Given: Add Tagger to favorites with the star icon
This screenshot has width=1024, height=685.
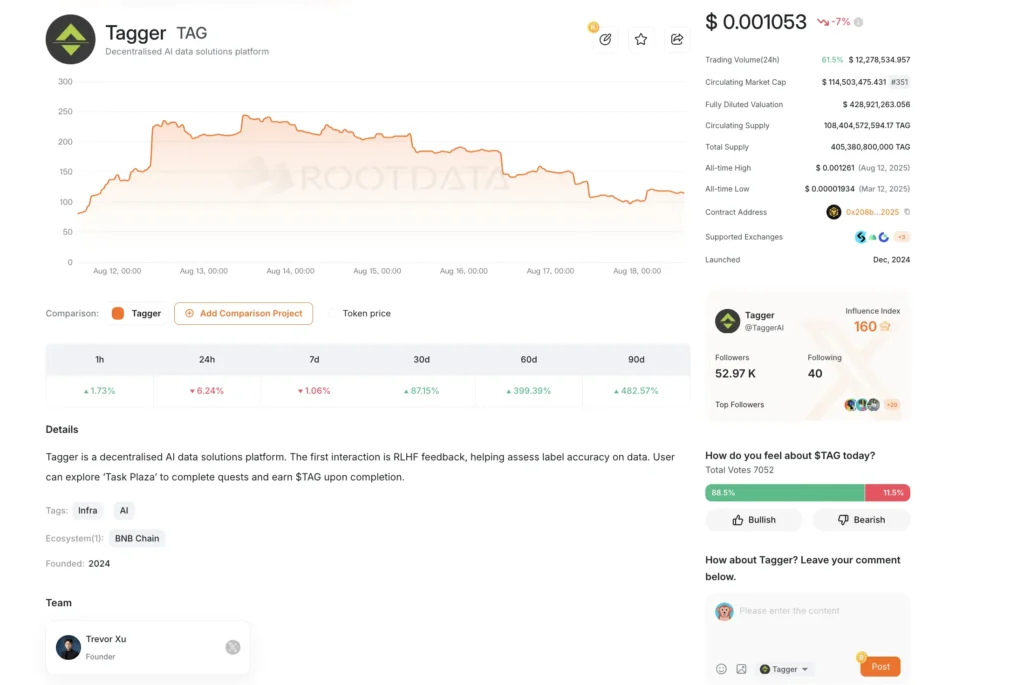Looking at the screenshot, I should [641, 39].
